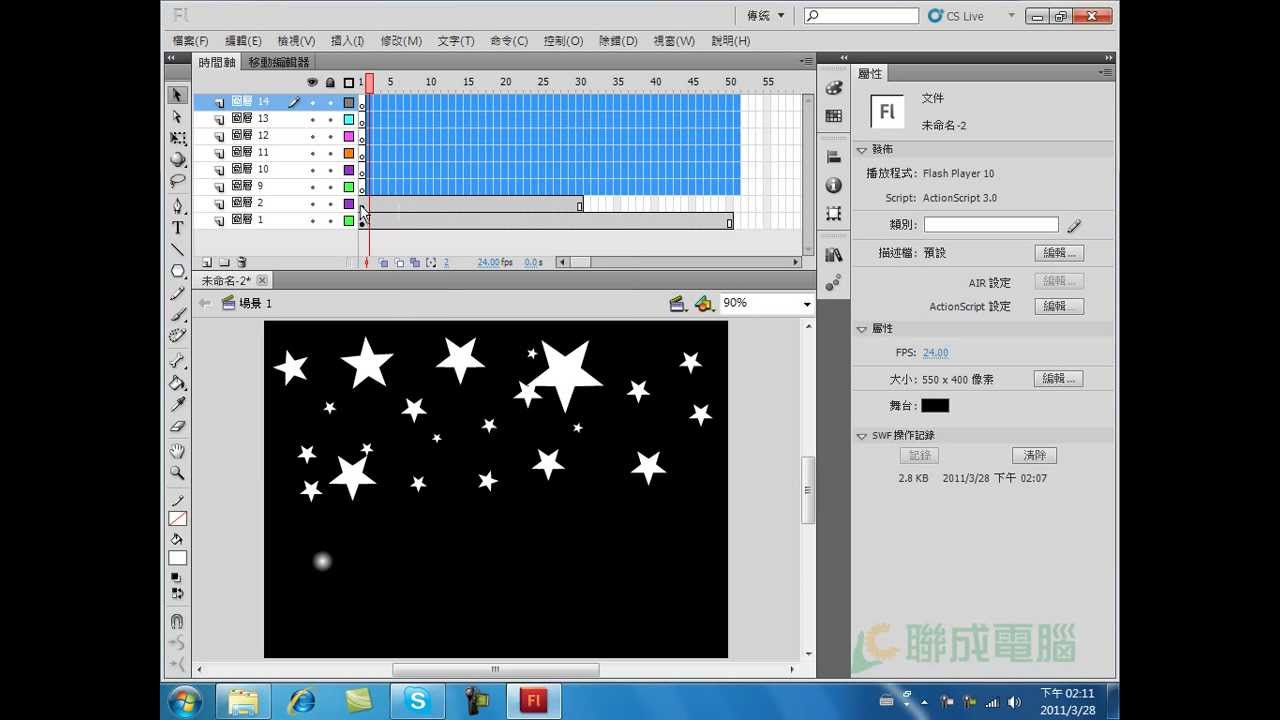
Task: Open the 控制(O) menu
Action: pos(563,41)
